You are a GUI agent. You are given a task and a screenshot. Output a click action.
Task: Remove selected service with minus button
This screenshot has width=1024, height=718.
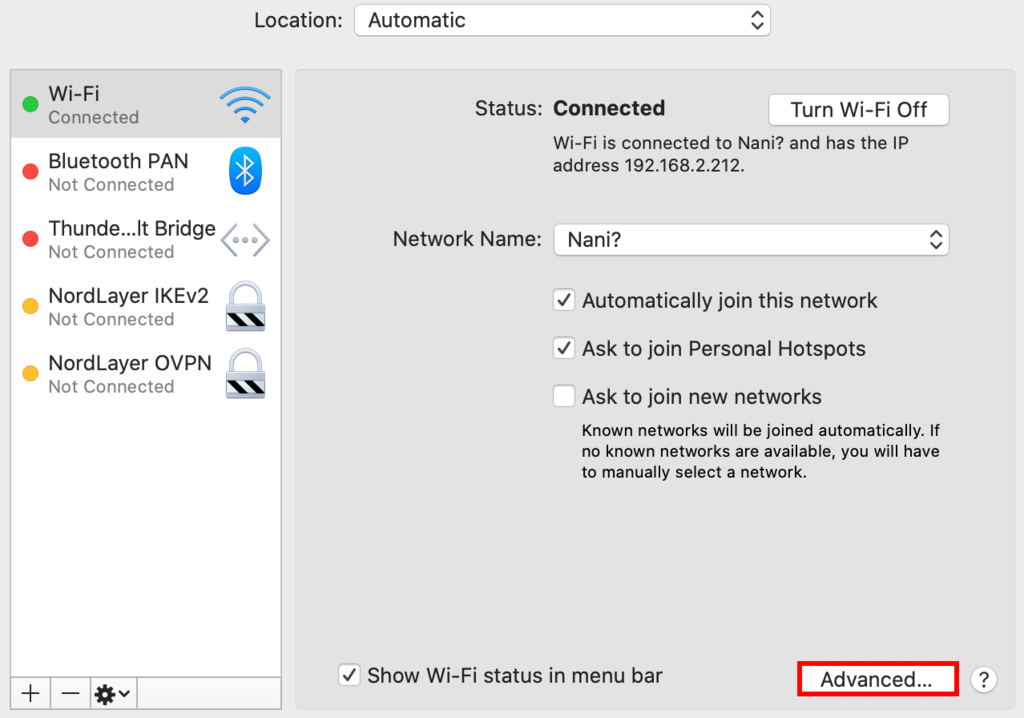[x=70, y=693]
